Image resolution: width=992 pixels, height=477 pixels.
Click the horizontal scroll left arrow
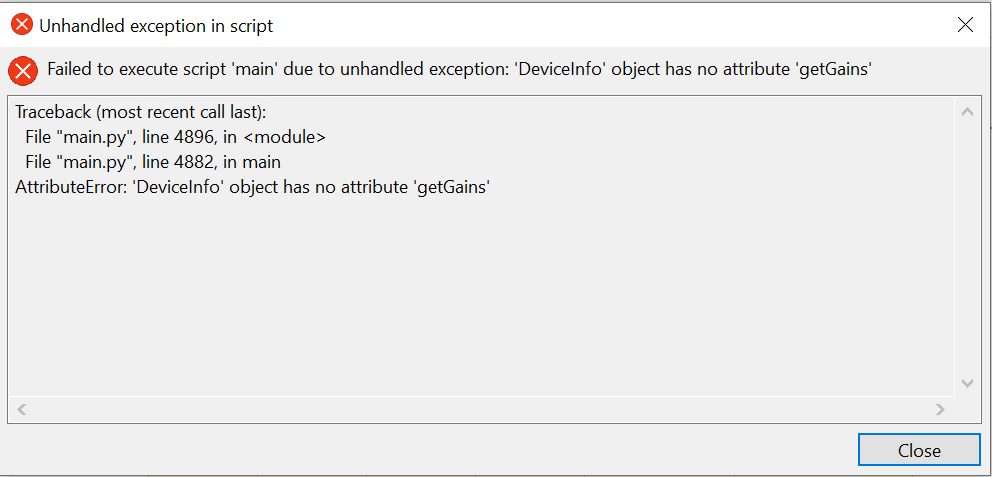click(22, 409)
